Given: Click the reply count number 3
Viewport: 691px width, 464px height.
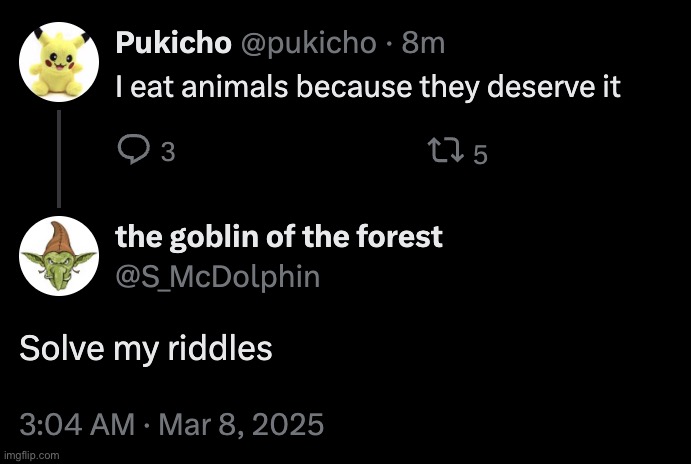Looking at the screenshot, I should pyautogui.click(x=168, y=152).
